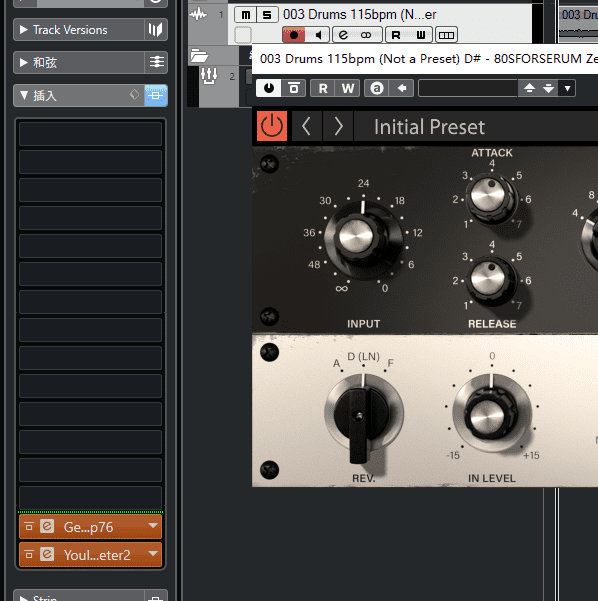Viewport: 598px width, 601px height.
Task: Click the first empty insert slot
Action: click(90, 134)
